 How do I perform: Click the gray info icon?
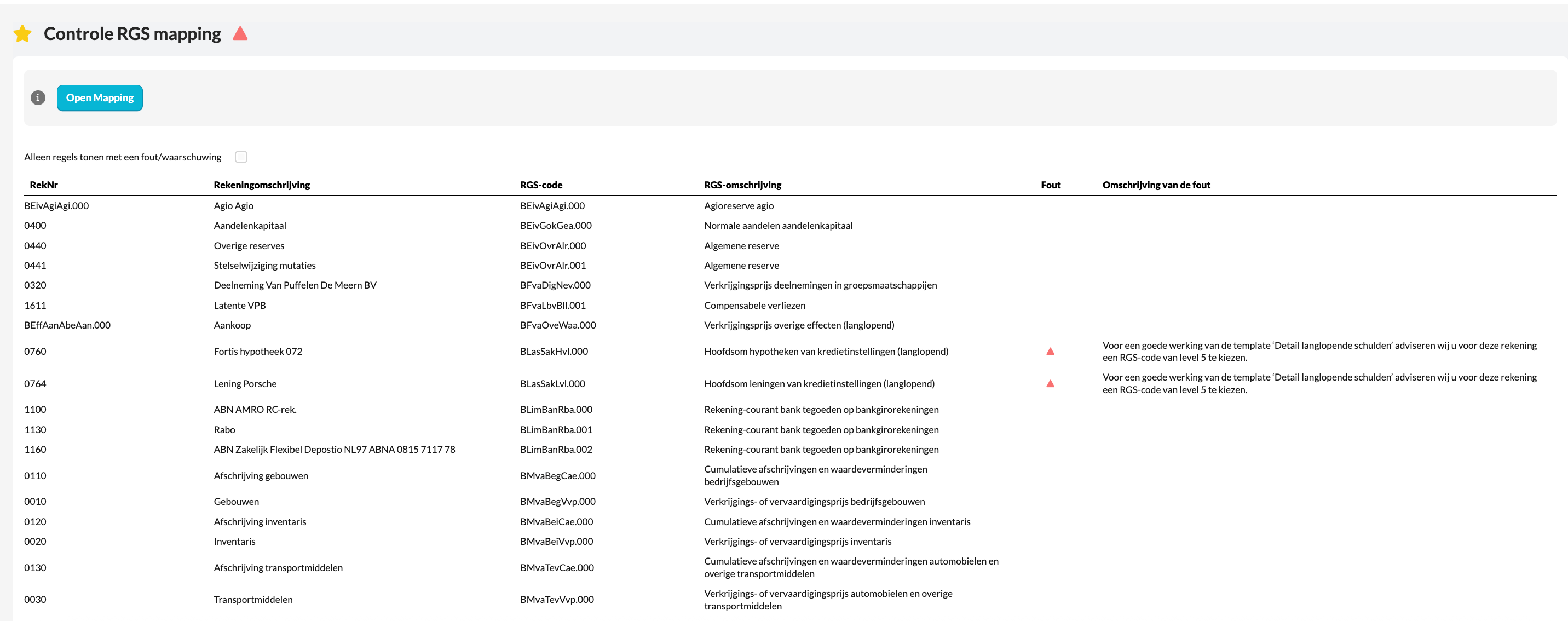pyautogui.click(x=38, y=98)
